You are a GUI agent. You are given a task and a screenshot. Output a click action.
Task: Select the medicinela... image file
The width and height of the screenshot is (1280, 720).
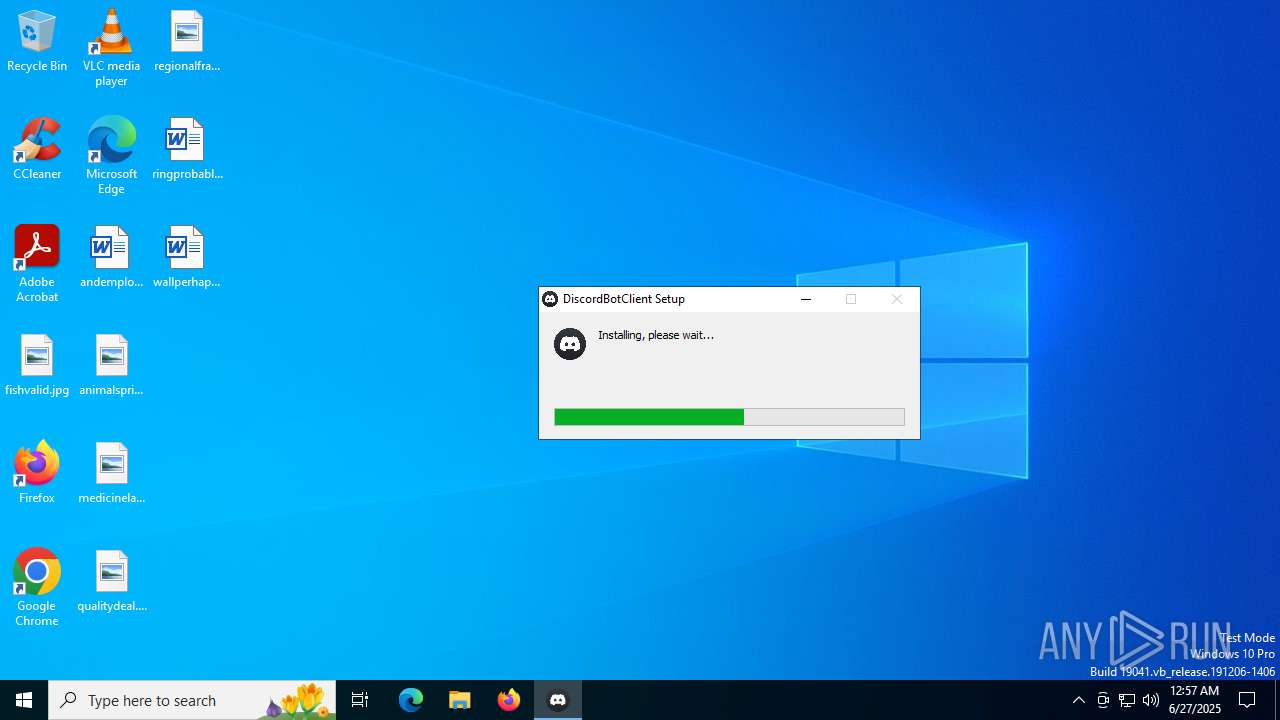coord(111,474)
